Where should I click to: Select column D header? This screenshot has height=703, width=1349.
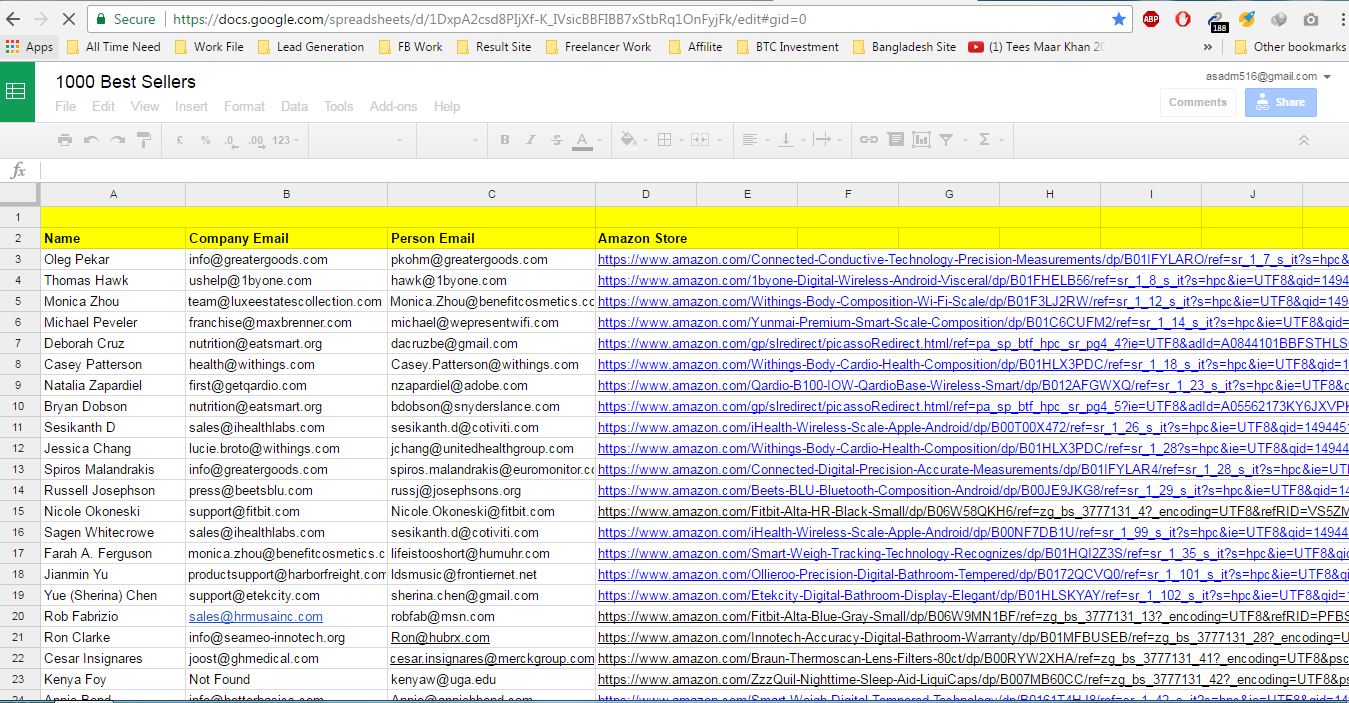(x=645, y=194)
